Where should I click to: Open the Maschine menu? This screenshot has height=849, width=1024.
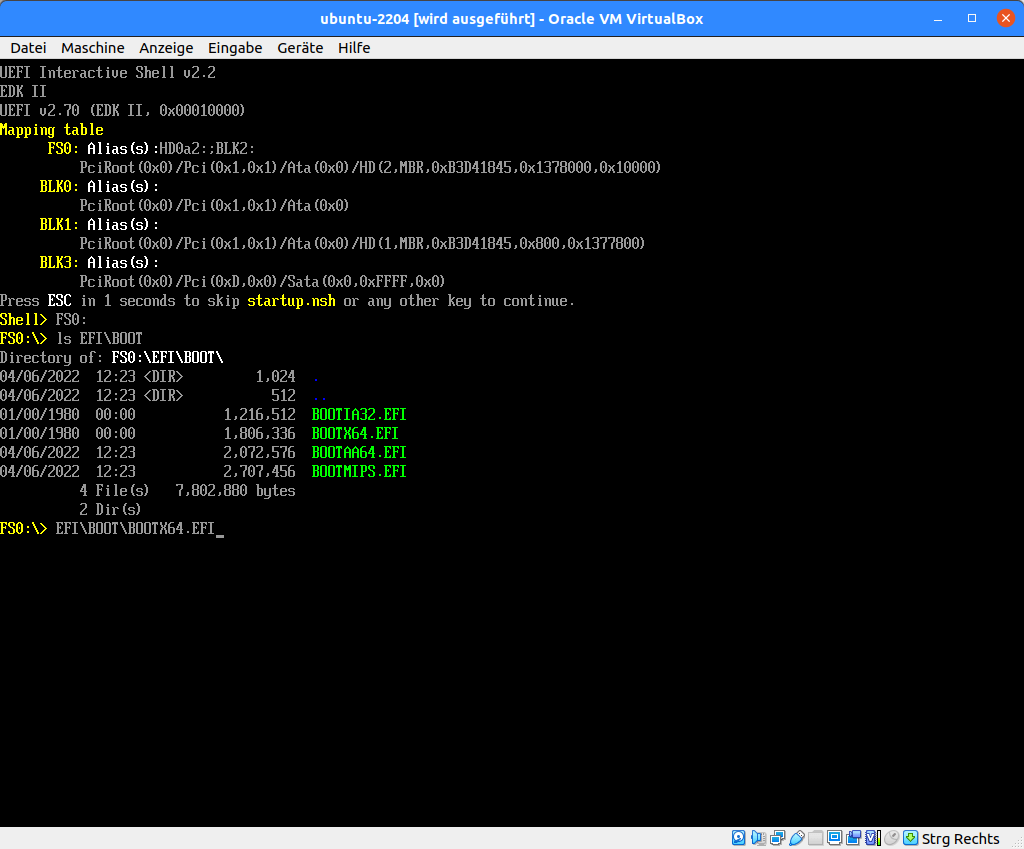92,47
